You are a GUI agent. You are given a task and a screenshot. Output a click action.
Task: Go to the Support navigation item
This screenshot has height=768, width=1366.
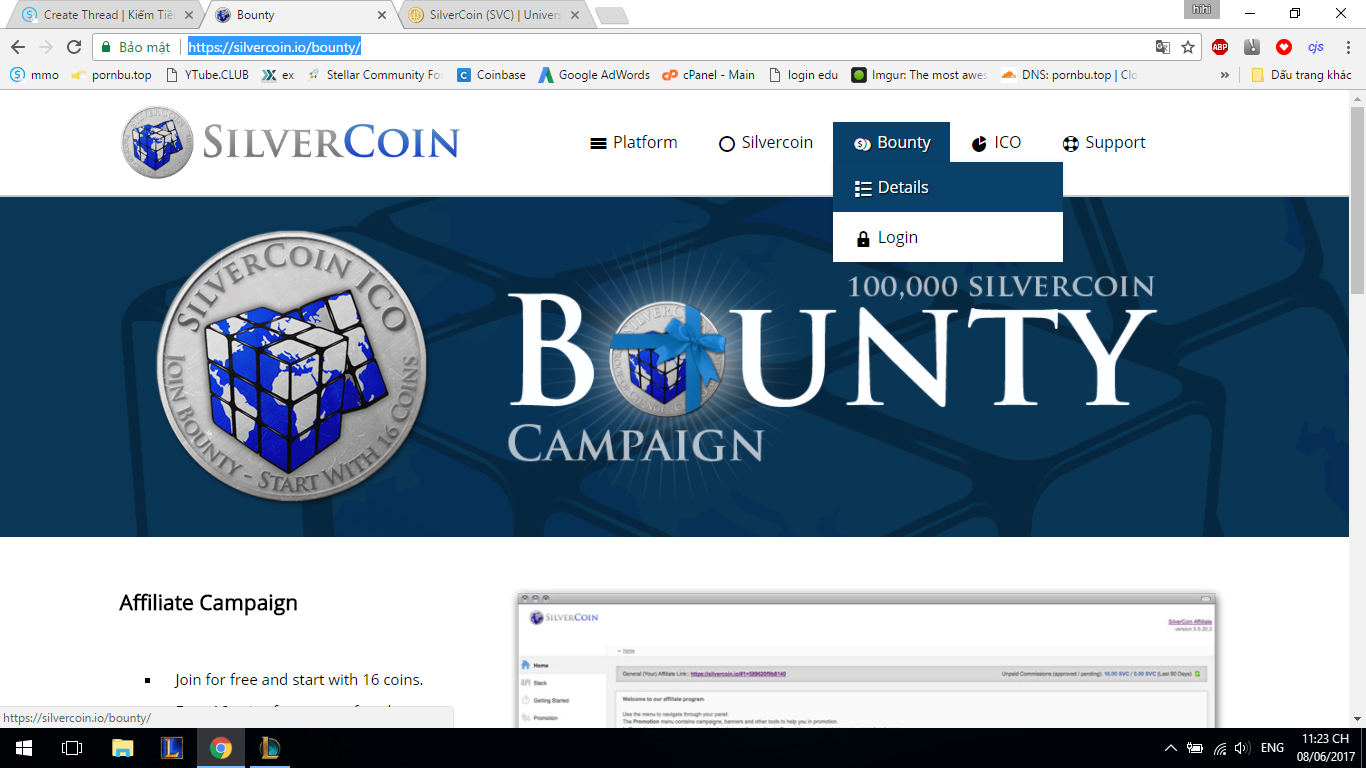[x=1103, y=142]
